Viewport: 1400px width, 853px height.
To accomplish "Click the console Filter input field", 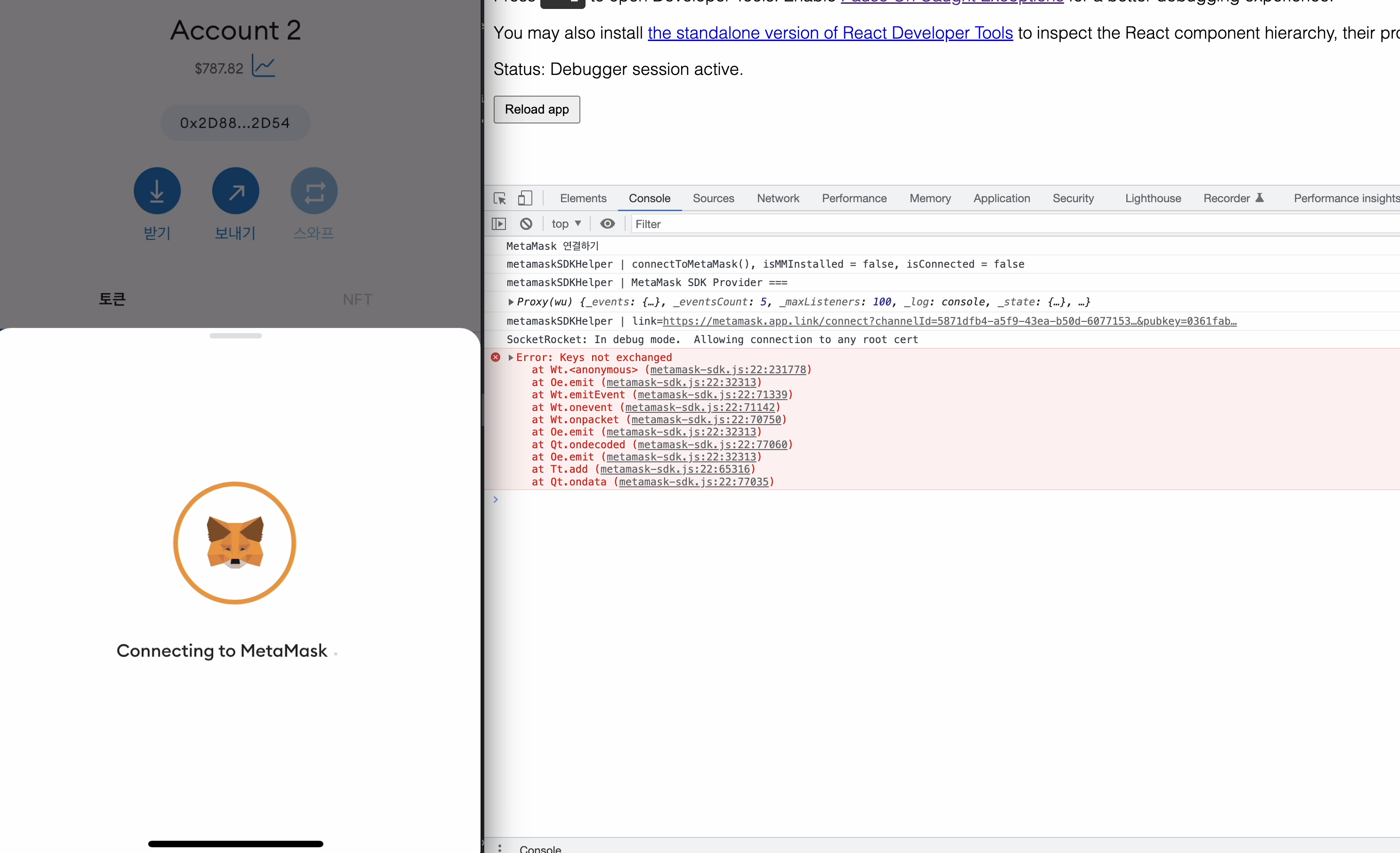I will coord(1015,224).
